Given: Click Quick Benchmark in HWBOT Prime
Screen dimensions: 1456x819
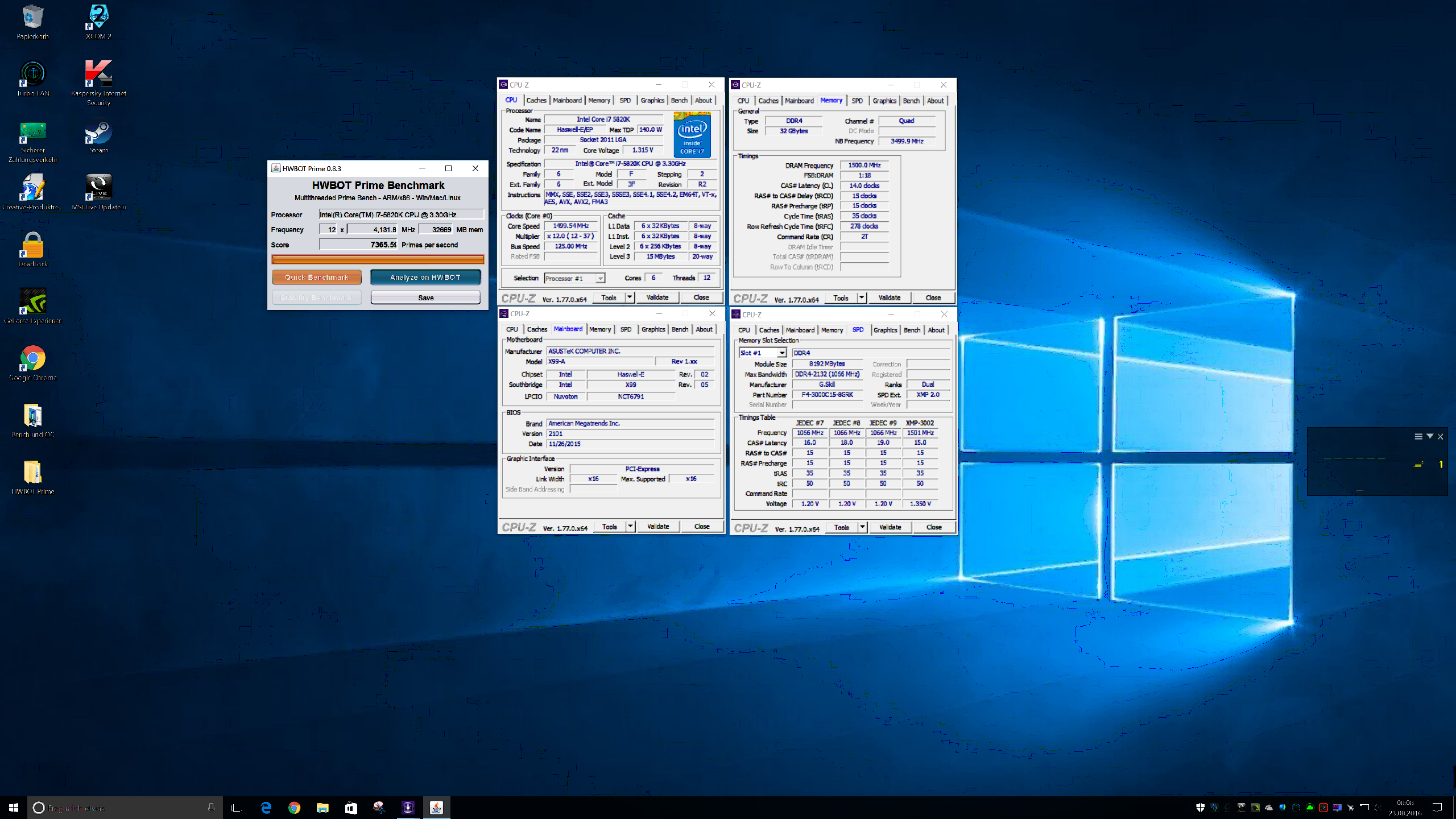Looking at the screenshot, I should coord(317,278).
